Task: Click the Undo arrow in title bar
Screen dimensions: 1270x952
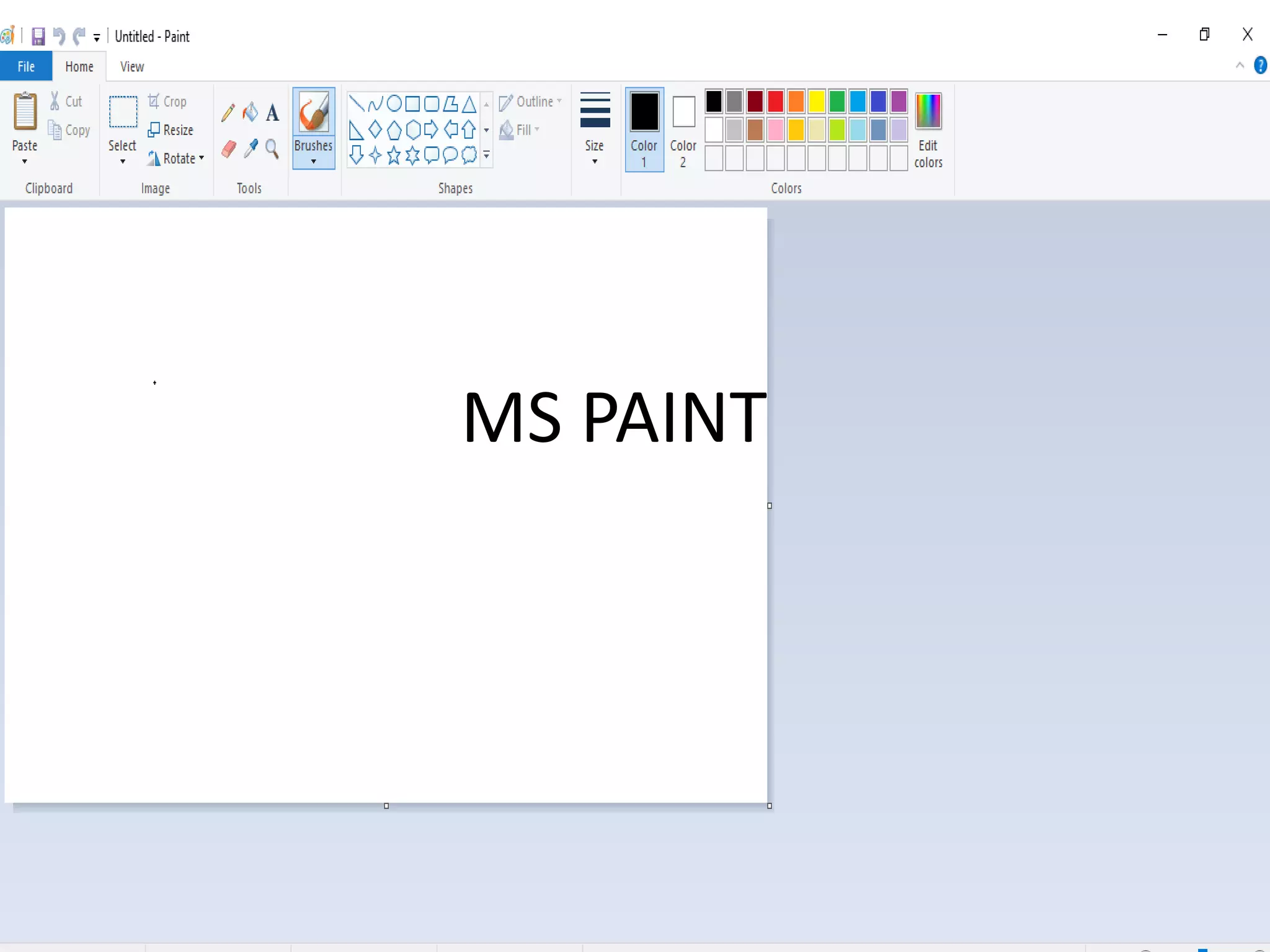Action: (59, 37)
